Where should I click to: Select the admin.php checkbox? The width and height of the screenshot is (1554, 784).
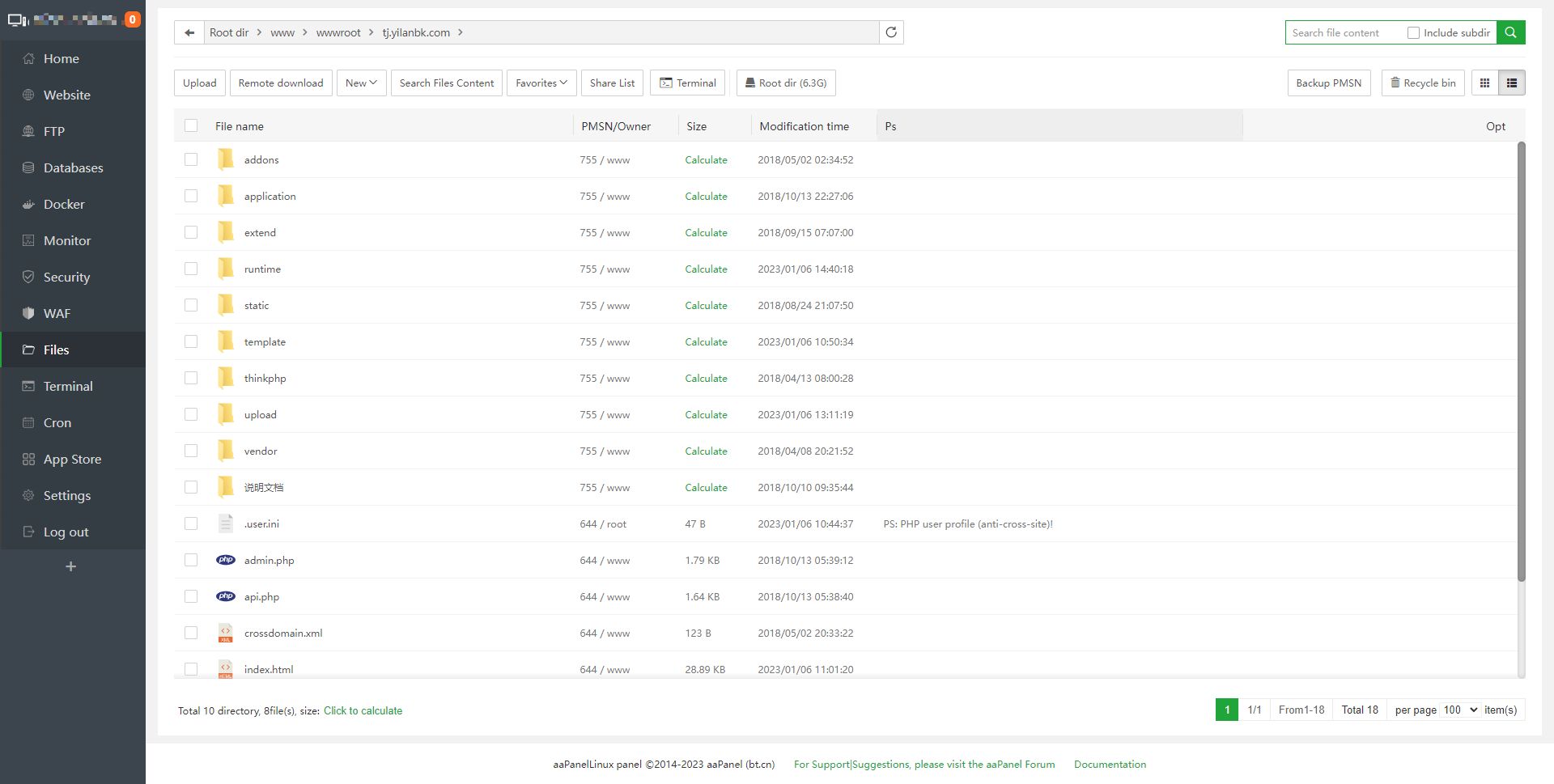(x=191, y=560)
